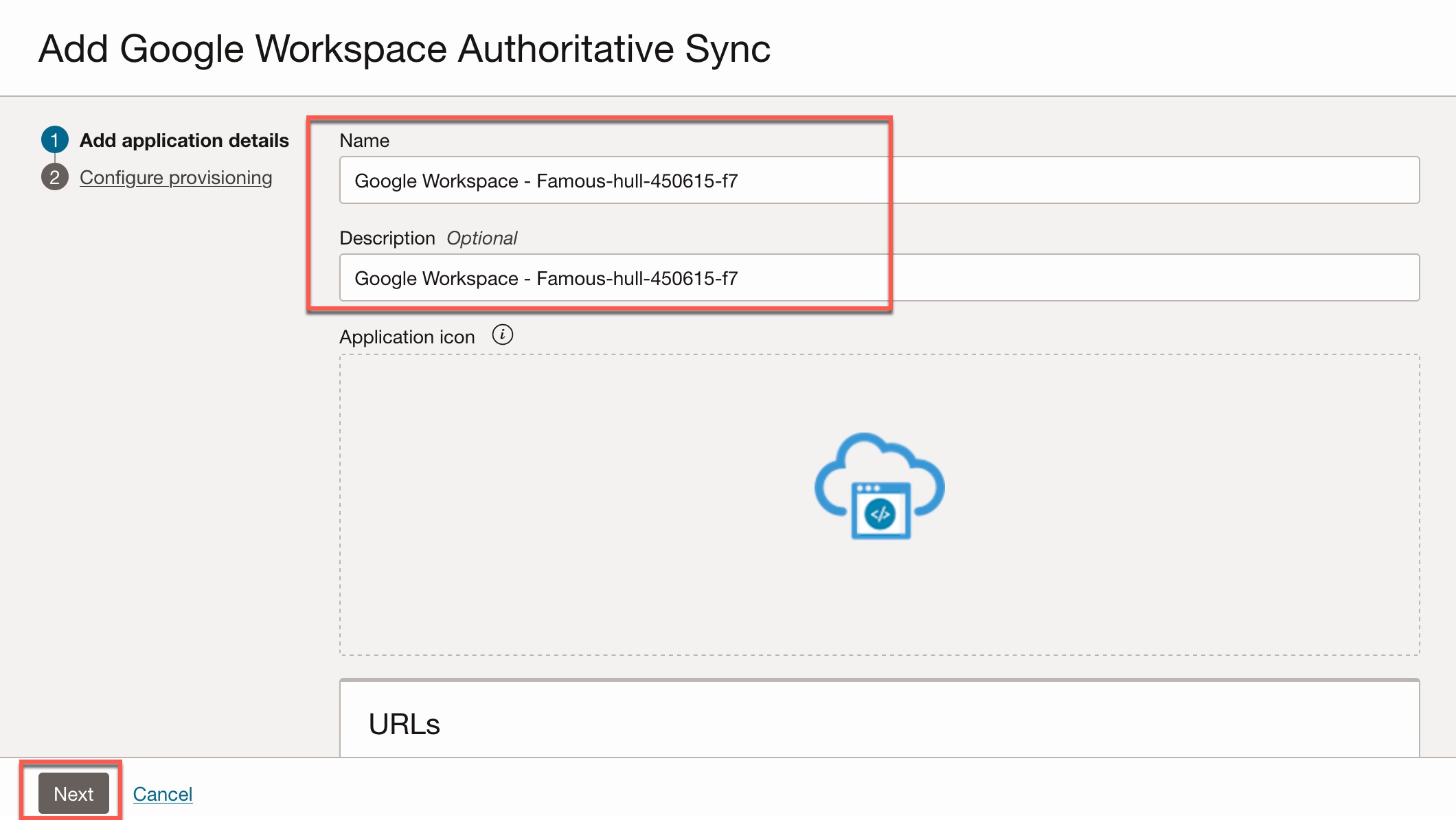Image resolution: width=1456 pixels, height=820 pixels.
Task: Click the URLs section heading
Action: 404,724
